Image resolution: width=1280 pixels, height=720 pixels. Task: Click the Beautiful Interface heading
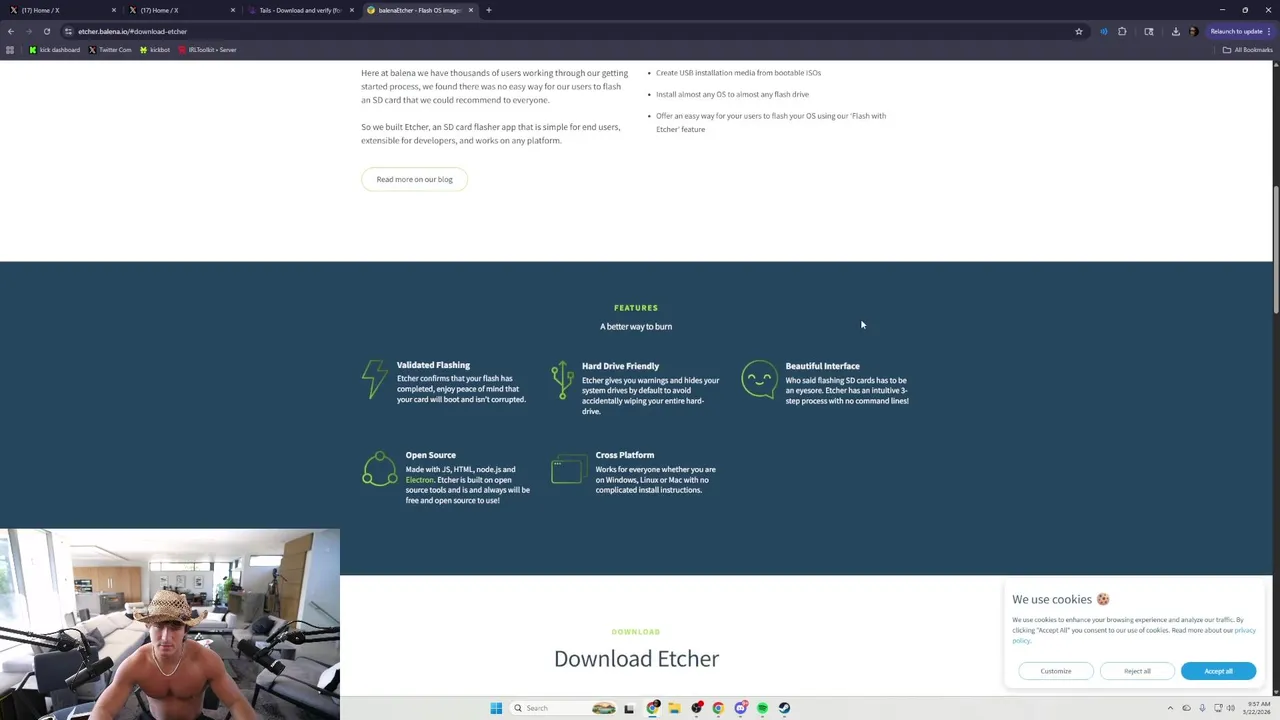822,366
